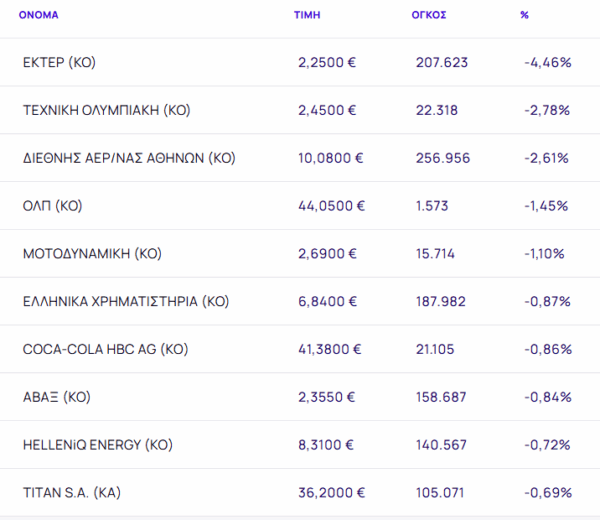Select ΕΛΛΗΝΙΚΑ ΧΡΗΜΑΤΙΣΤΗΡΙΑ (ΚΟ) stock name
Screen dimensions: 600x520
click(126, 302)
